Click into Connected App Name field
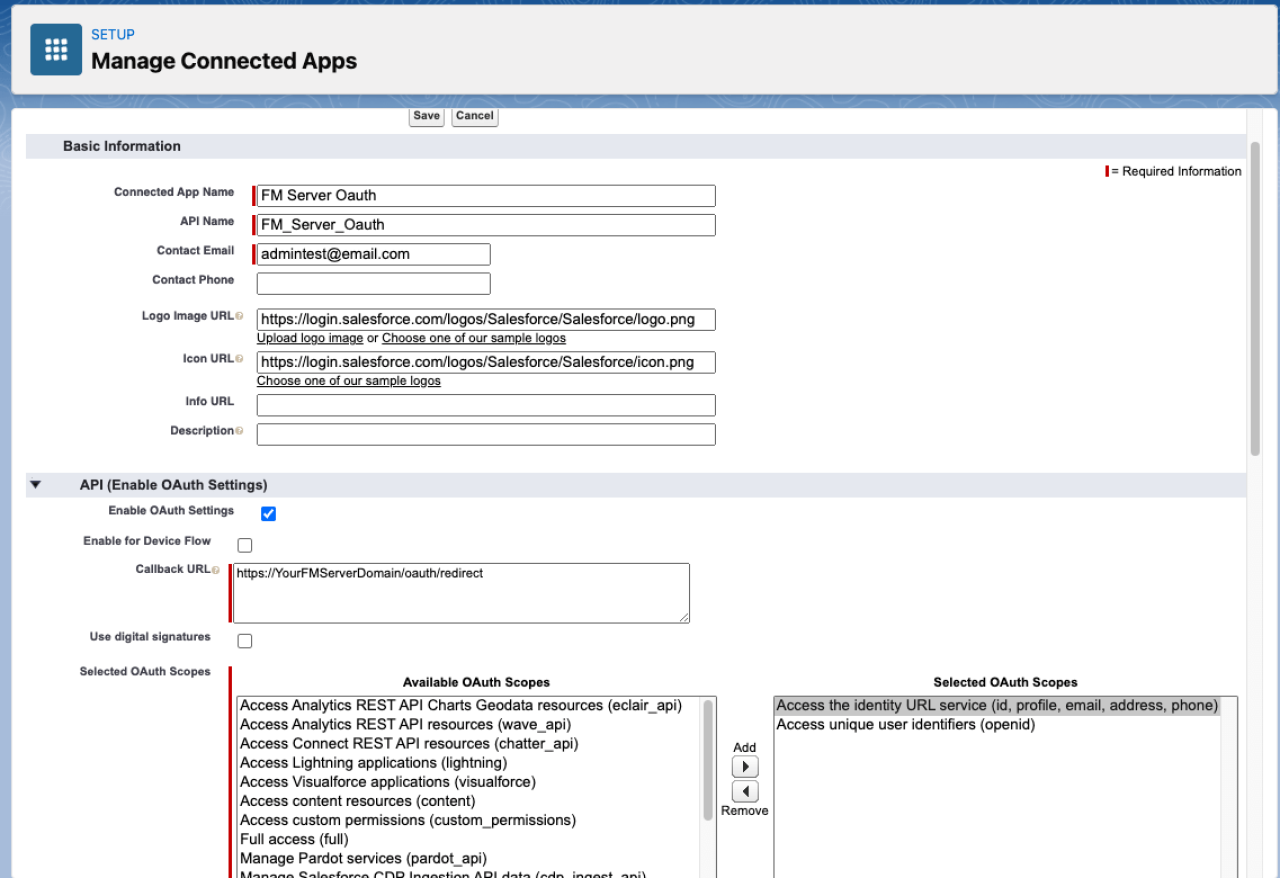Image resolution: width=1280 pixels, height=878 pixels. 486,196
